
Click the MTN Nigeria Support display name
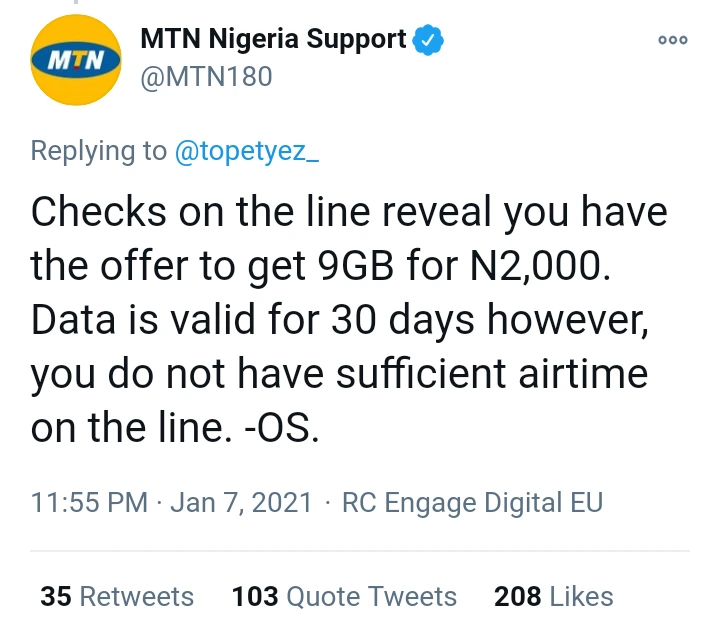coord(273,39)
